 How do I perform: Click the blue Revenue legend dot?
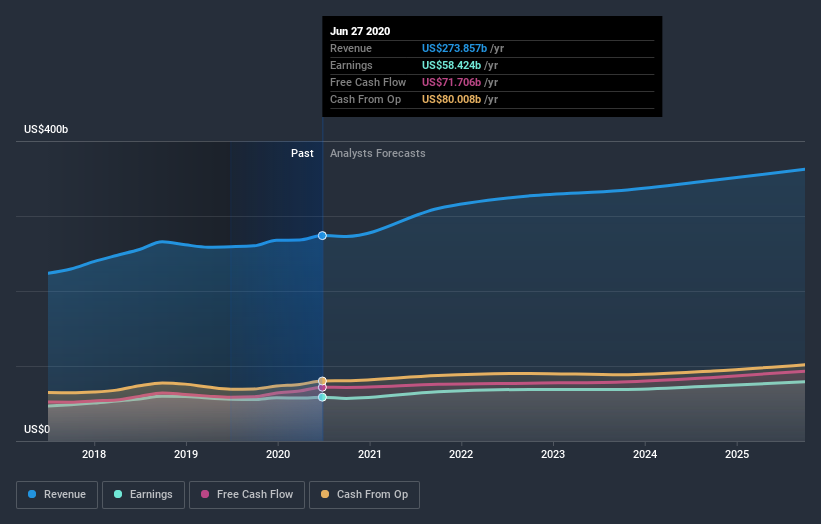click(32, 494)
